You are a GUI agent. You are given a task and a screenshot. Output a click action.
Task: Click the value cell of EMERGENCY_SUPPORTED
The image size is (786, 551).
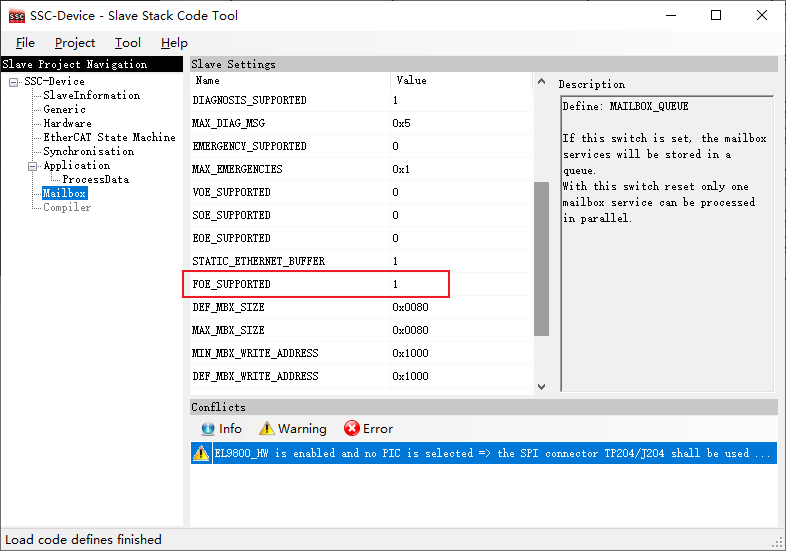(x=461, y=146)
